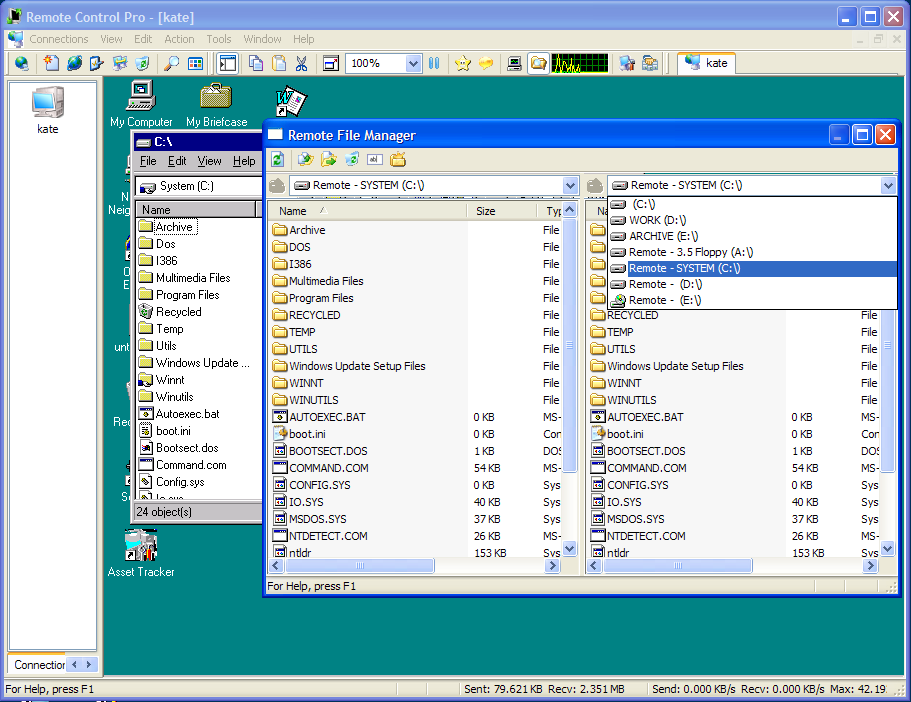
Task: Choose ARCHIVE (E:\) in the drive list
Action: click(752, 236)
